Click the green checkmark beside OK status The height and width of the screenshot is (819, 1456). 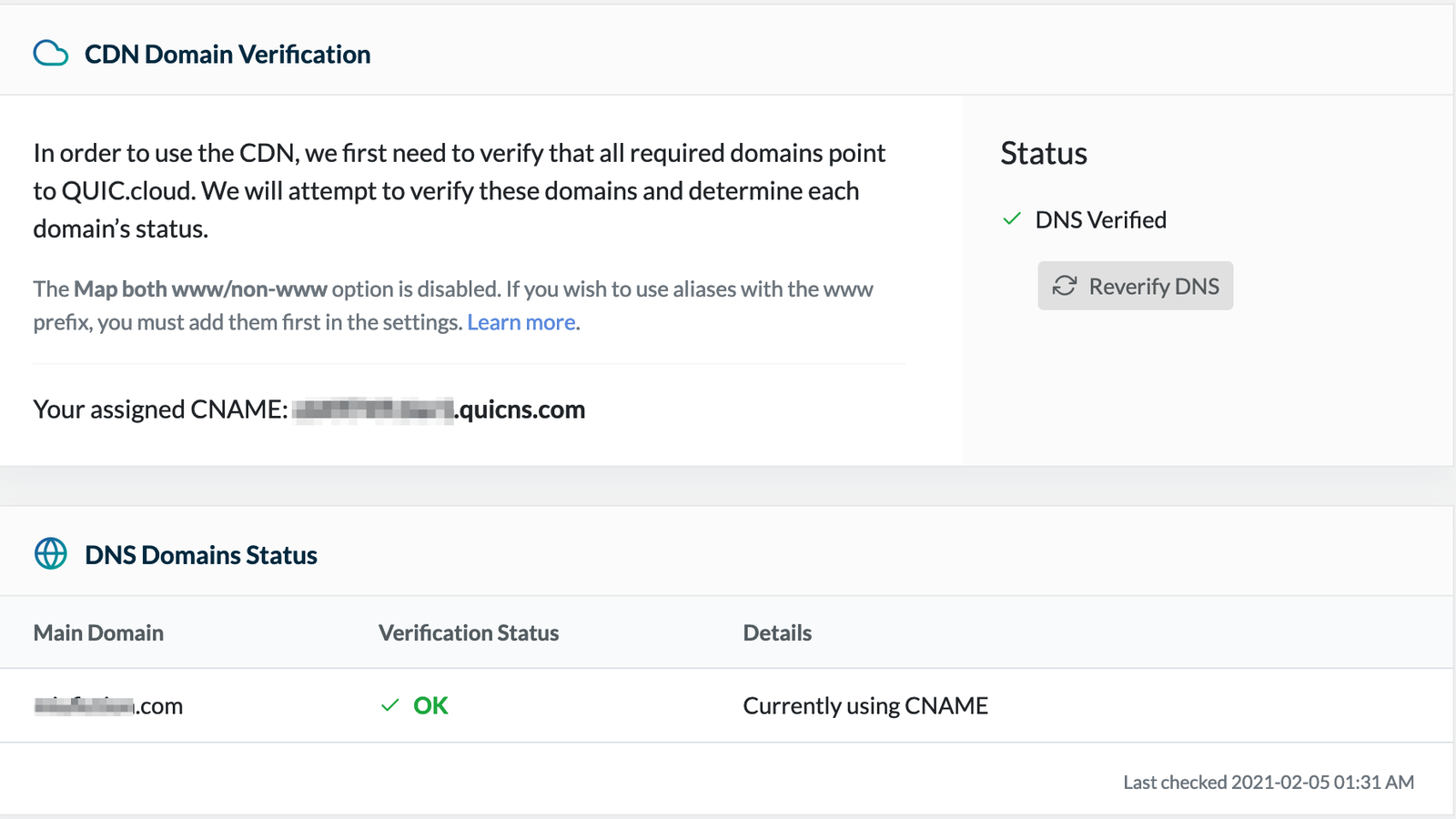tap(389, 705)
